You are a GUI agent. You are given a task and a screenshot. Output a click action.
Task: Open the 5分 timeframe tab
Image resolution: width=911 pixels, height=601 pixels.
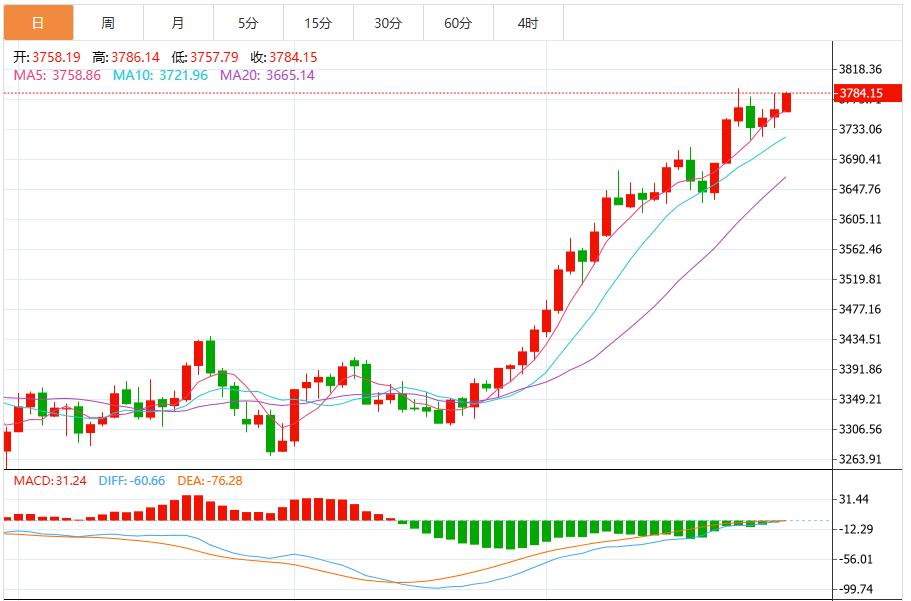(x=248, y=23)
